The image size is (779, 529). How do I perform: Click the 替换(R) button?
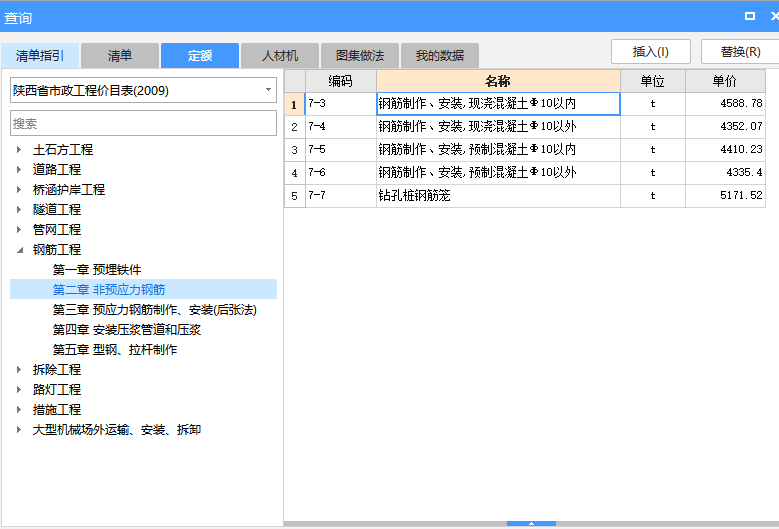(x=740, y=52)
